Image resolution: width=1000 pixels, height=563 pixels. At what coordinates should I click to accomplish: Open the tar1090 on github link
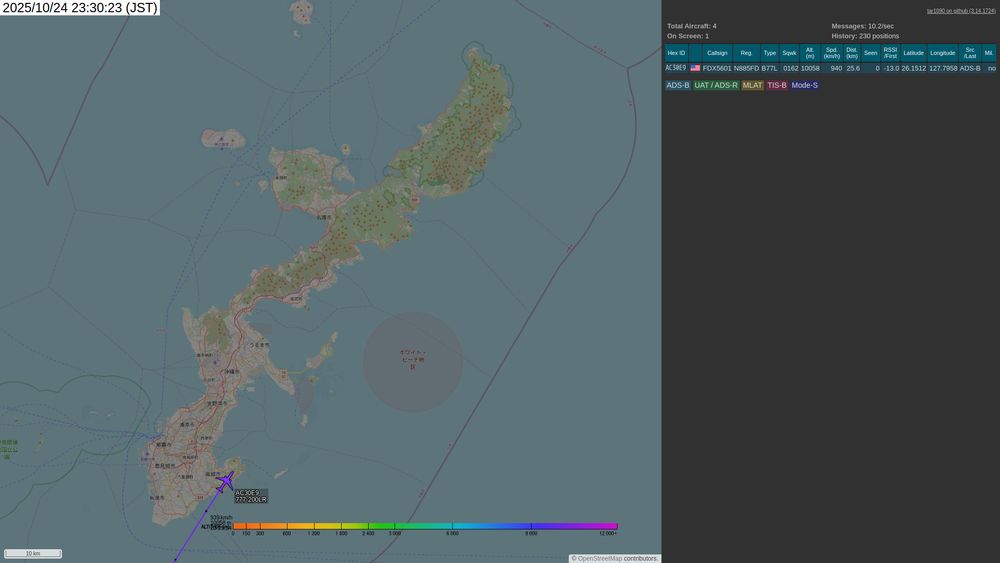coord(960,11)
